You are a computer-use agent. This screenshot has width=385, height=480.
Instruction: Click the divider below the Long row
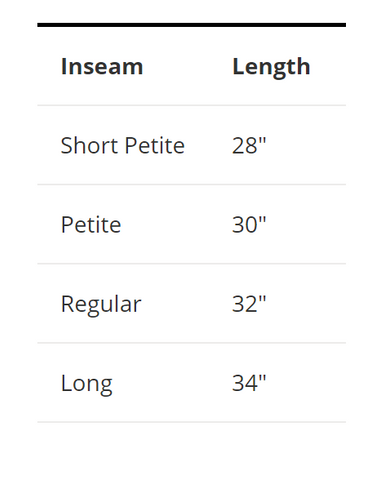[192, 422]
